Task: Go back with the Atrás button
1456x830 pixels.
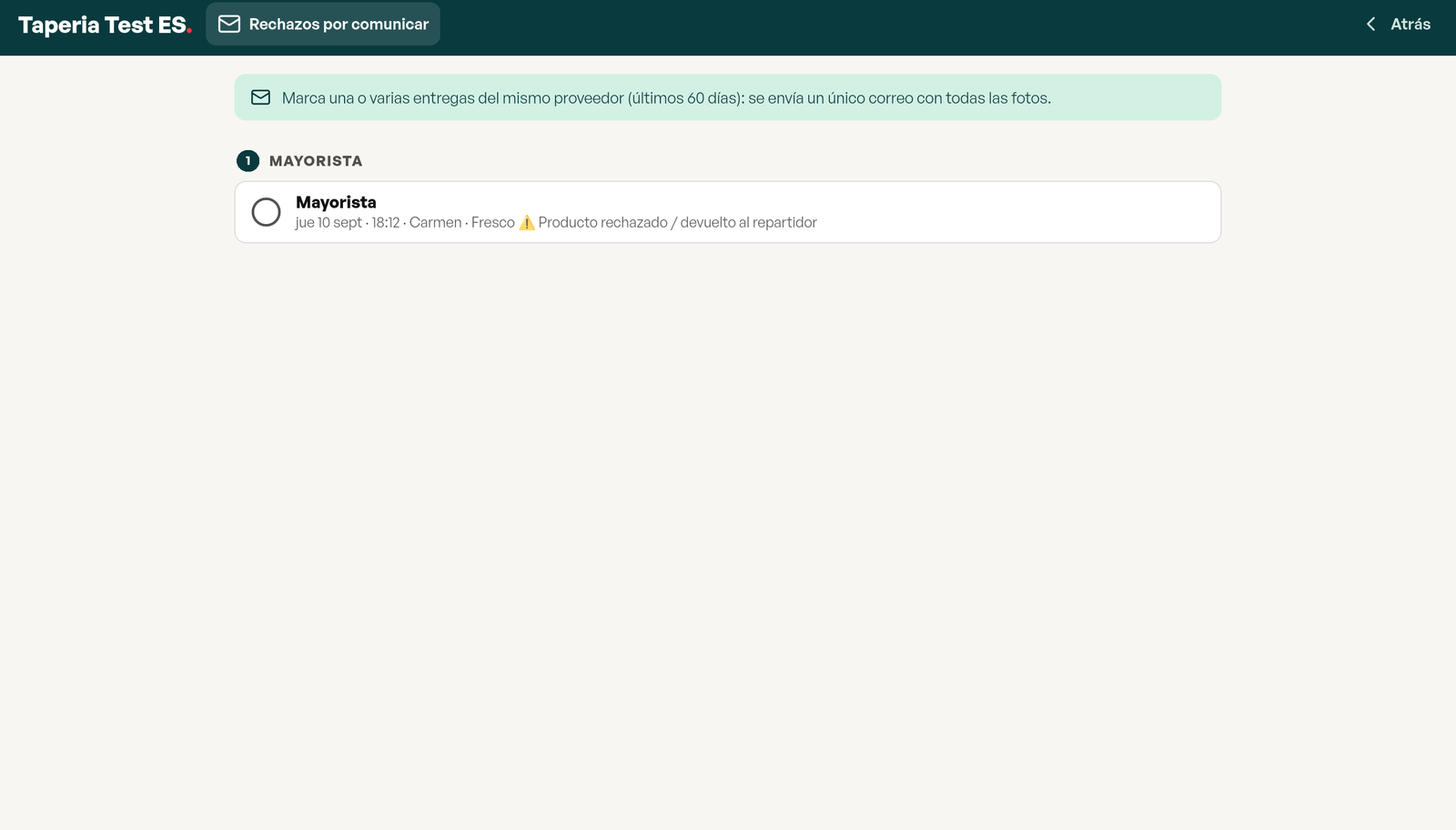Action: [x=1398, y=25]
